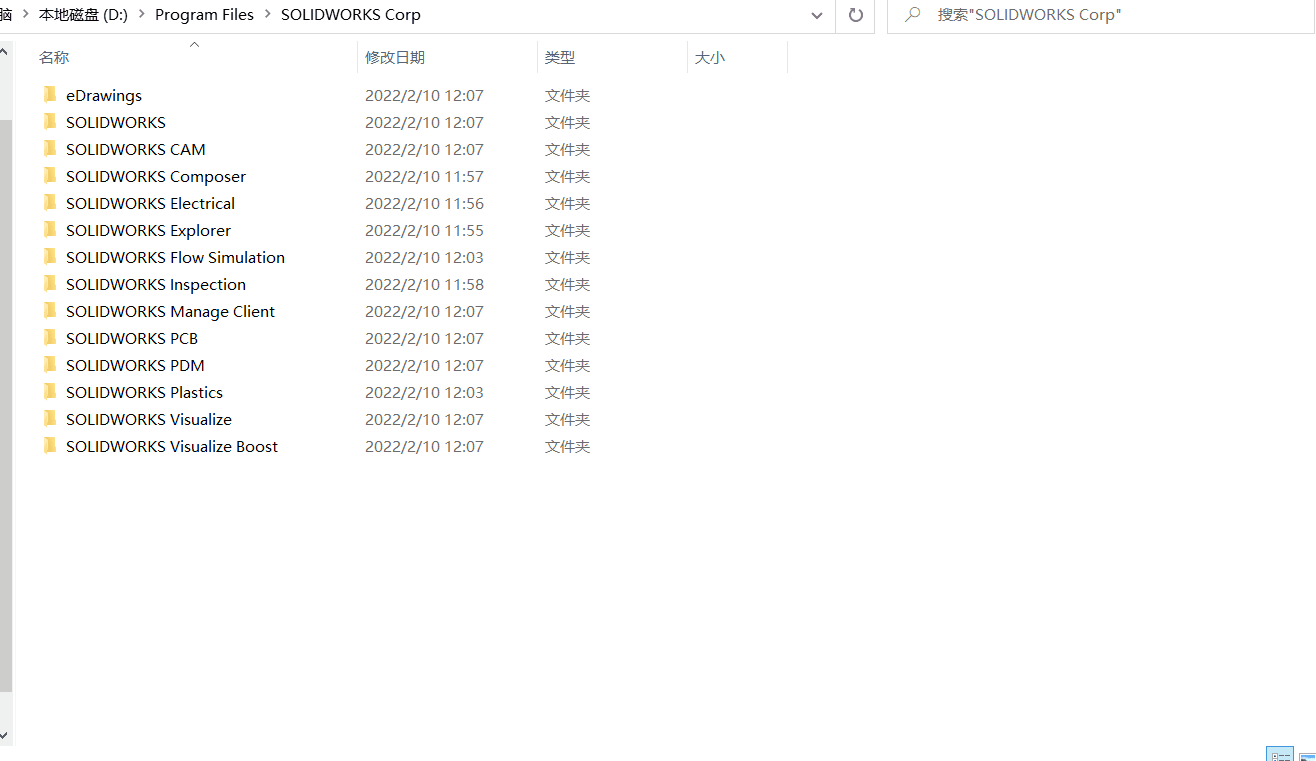Click the SOLIDWORKS Inspection name text
Image resolution: width=1316 pixels, height=761 pixels.
[156, 285]
